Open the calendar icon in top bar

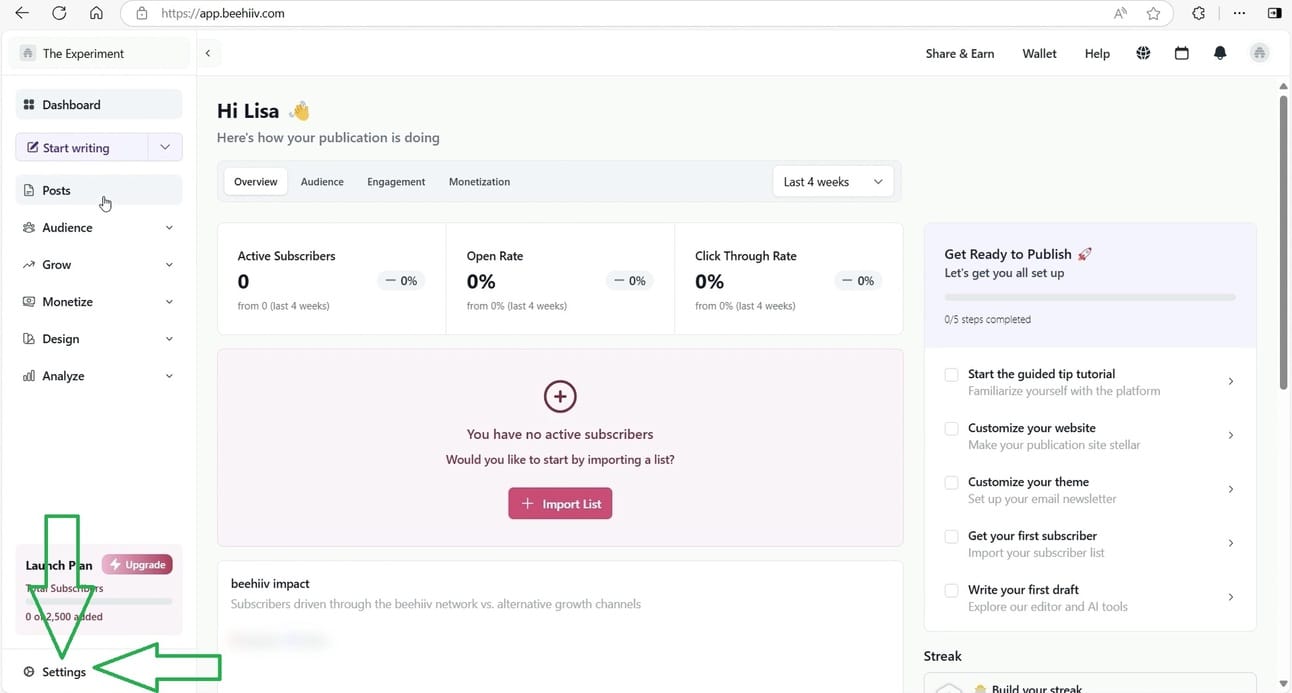coord(1181,53)
